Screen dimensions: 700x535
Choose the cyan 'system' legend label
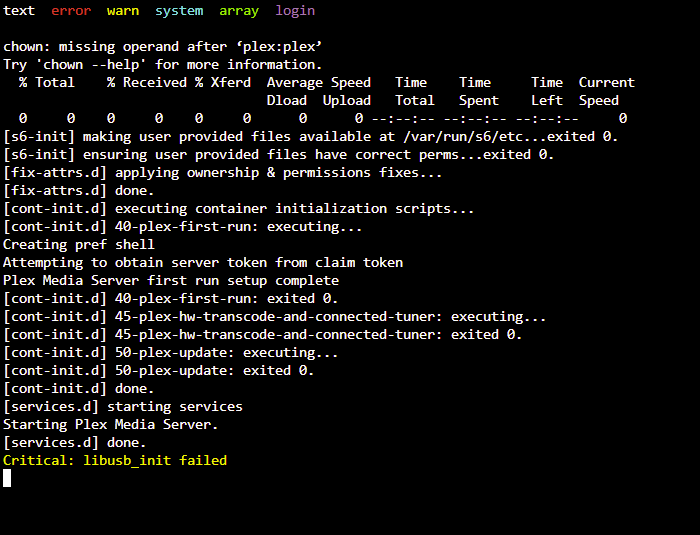(x=179, y=11)
